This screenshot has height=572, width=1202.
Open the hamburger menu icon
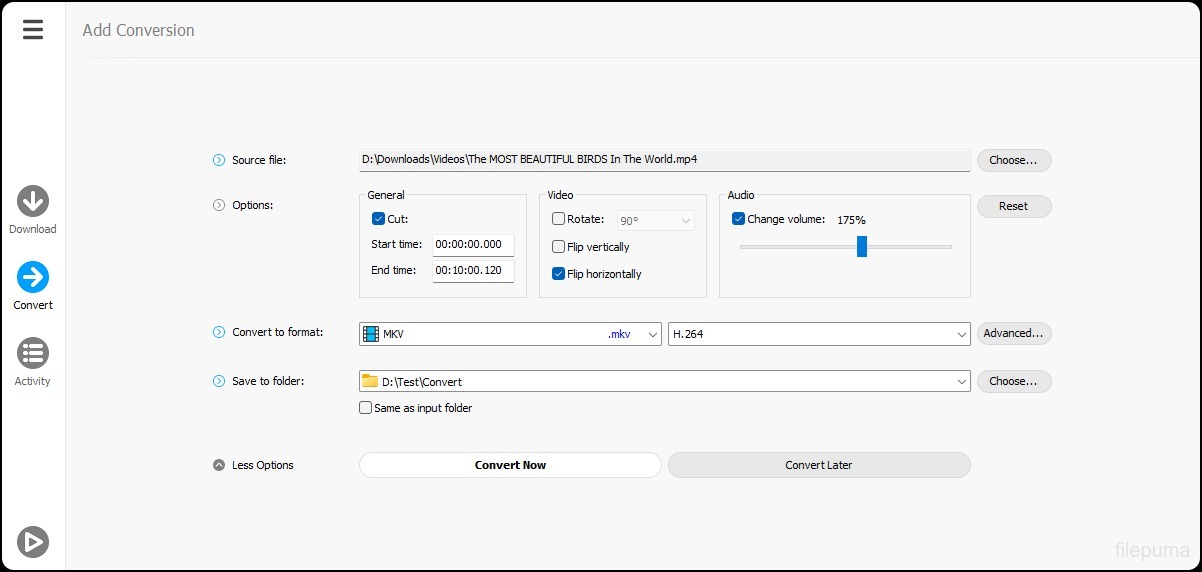pyautogui.click(x=33, y=30)
